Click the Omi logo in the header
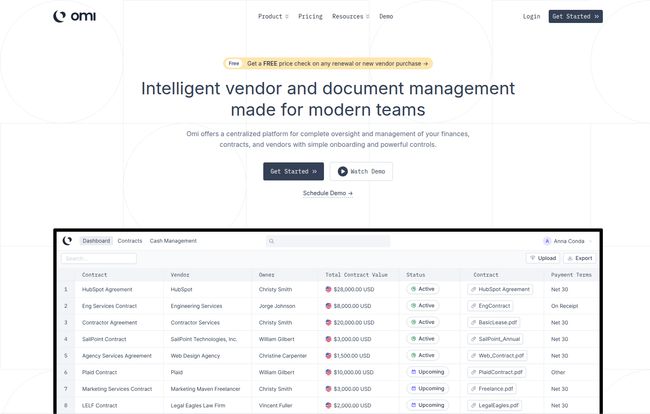 click(75, 16)
